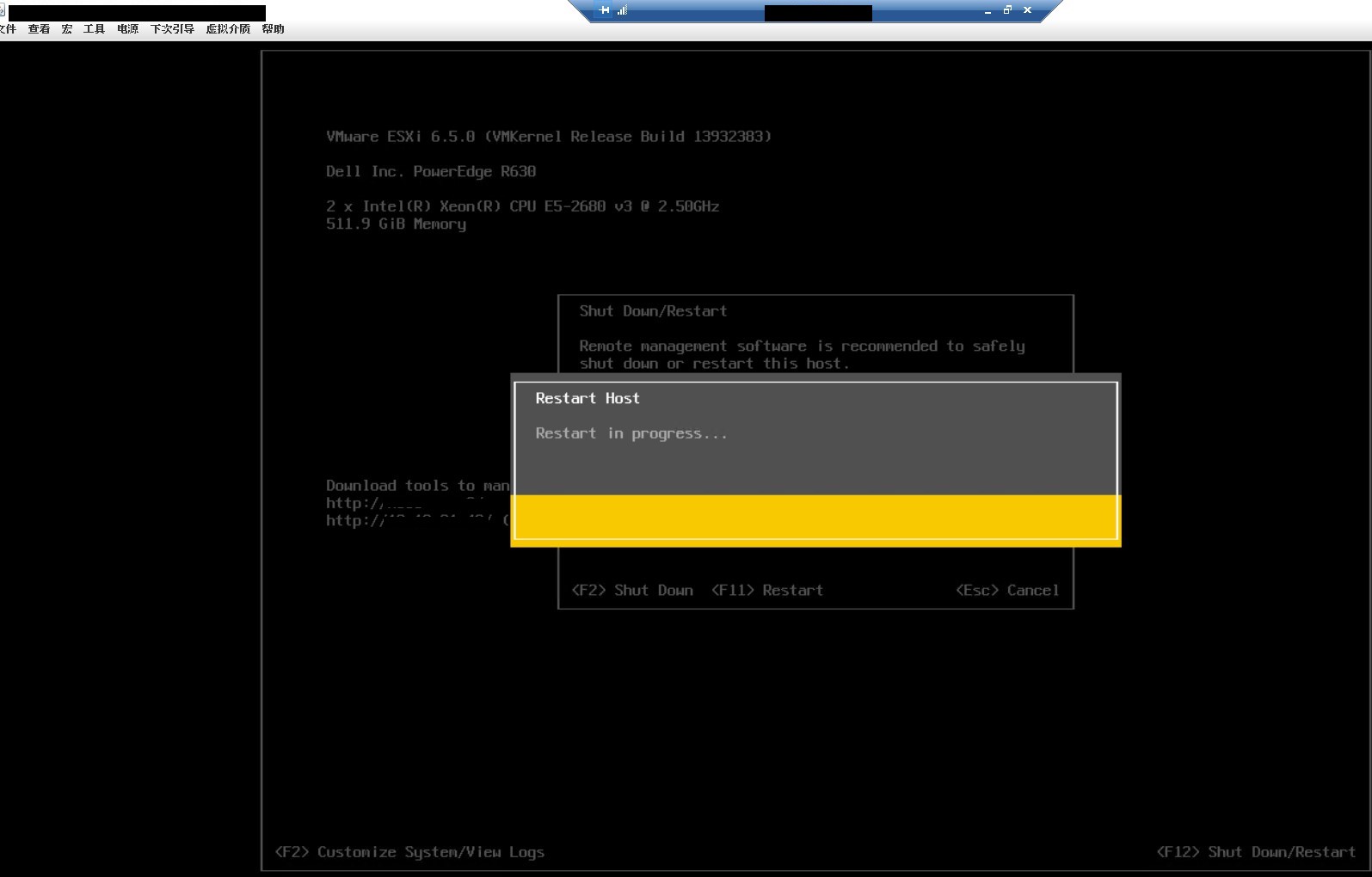Open the 下次引导 menu

coord(172,28)
